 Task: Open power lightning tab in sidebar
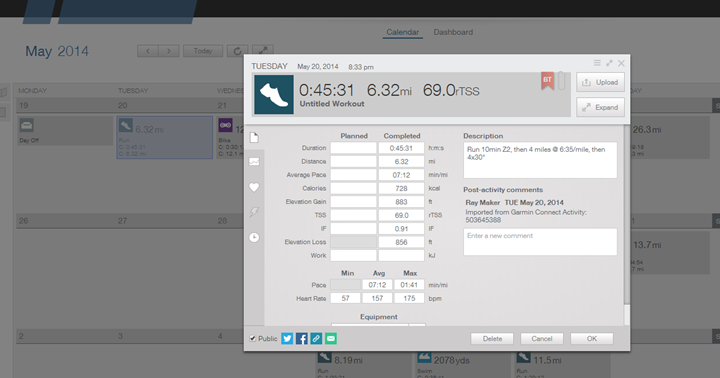click(254, 212)
